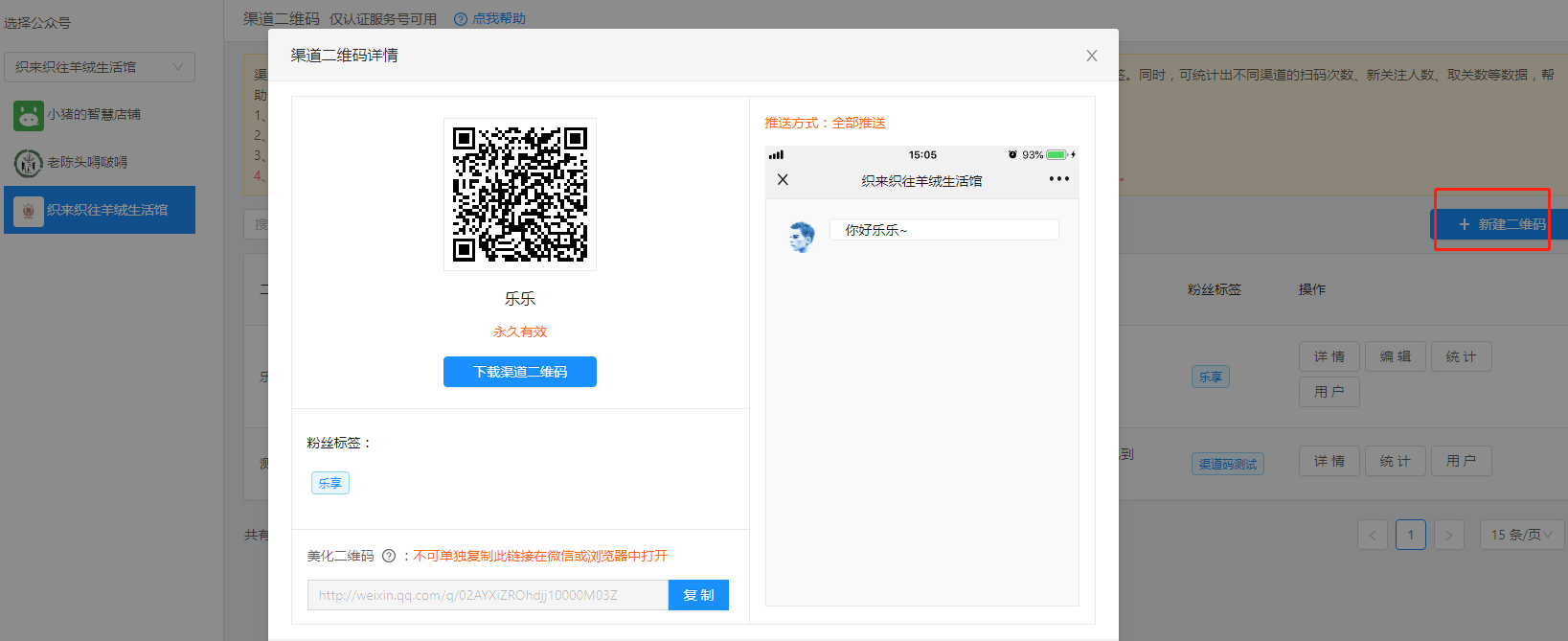1568x641 pixels.
Task: Click the 小猪的智慧店铺 avatar icon
Action: (x=29, y=115)
